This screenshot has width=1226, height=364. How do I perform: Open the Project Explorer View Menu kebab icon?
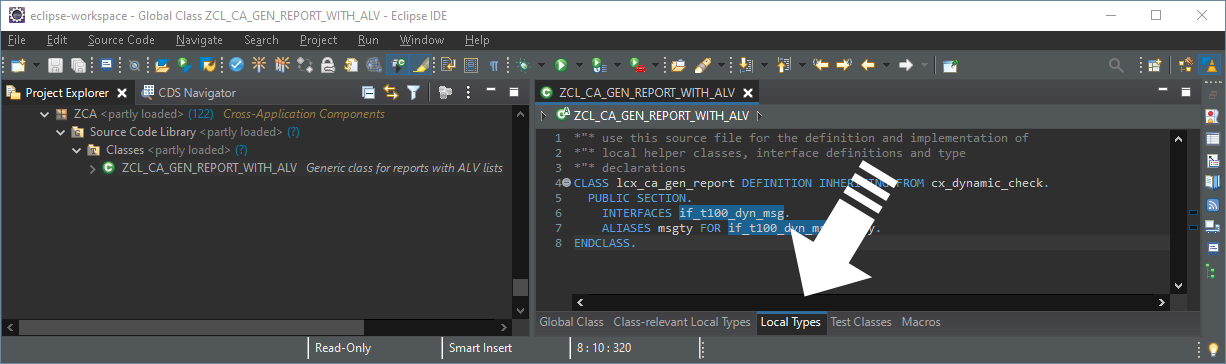467,92
